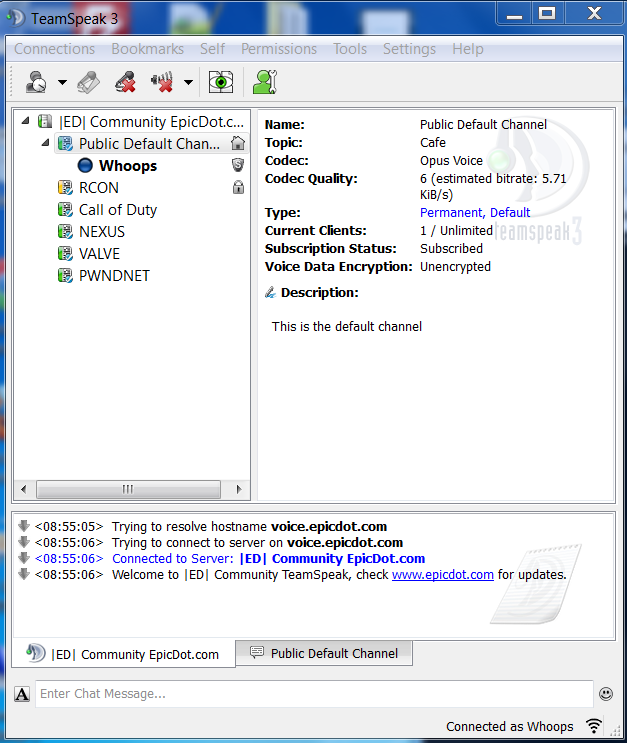This screenshot has width=627, height=743.
Task: Click the server admin shield icon by Whoops
Action: [238, 165]
